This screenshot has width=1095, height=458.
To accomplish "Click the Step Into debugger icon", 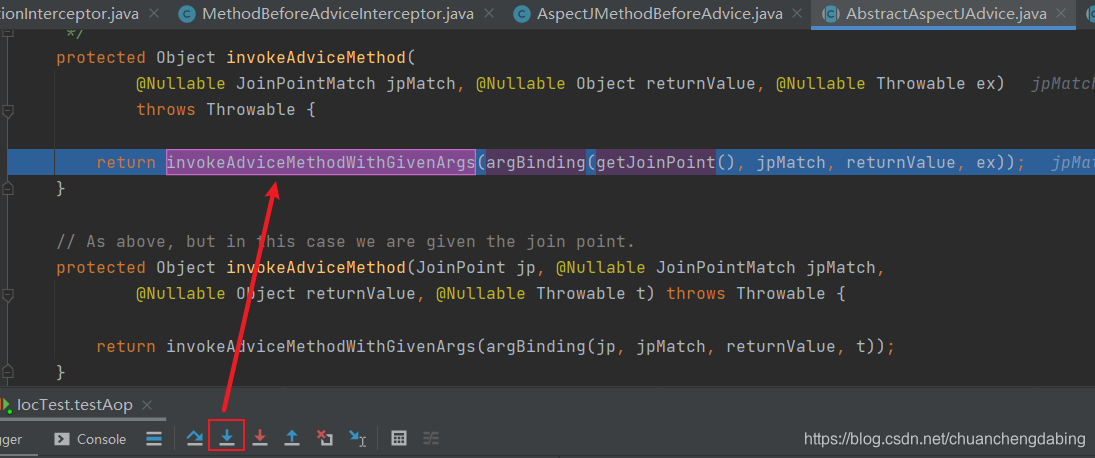I will (227, 438).
